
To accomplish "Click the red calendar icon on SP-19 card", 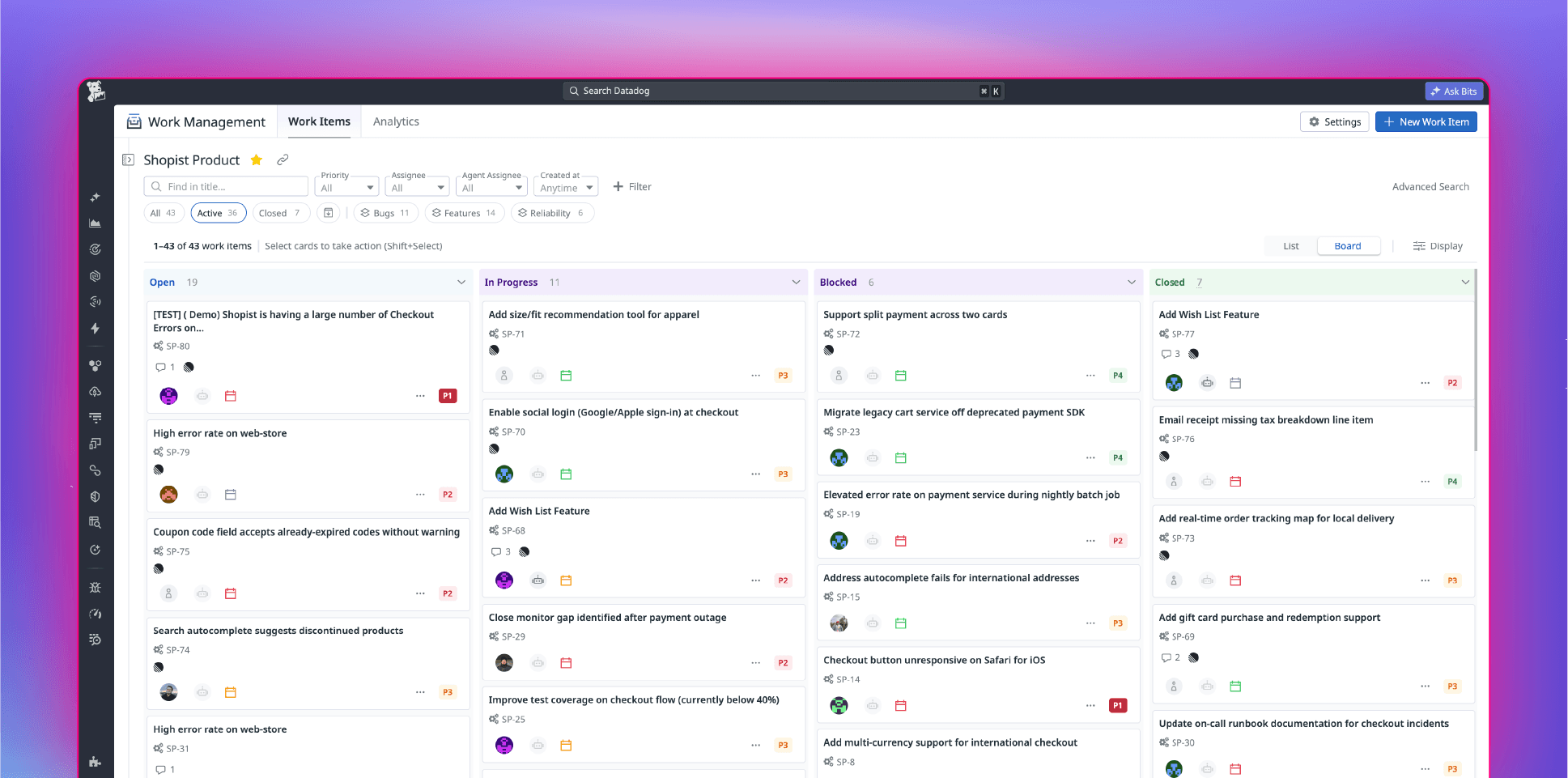I will click(901, 541).
